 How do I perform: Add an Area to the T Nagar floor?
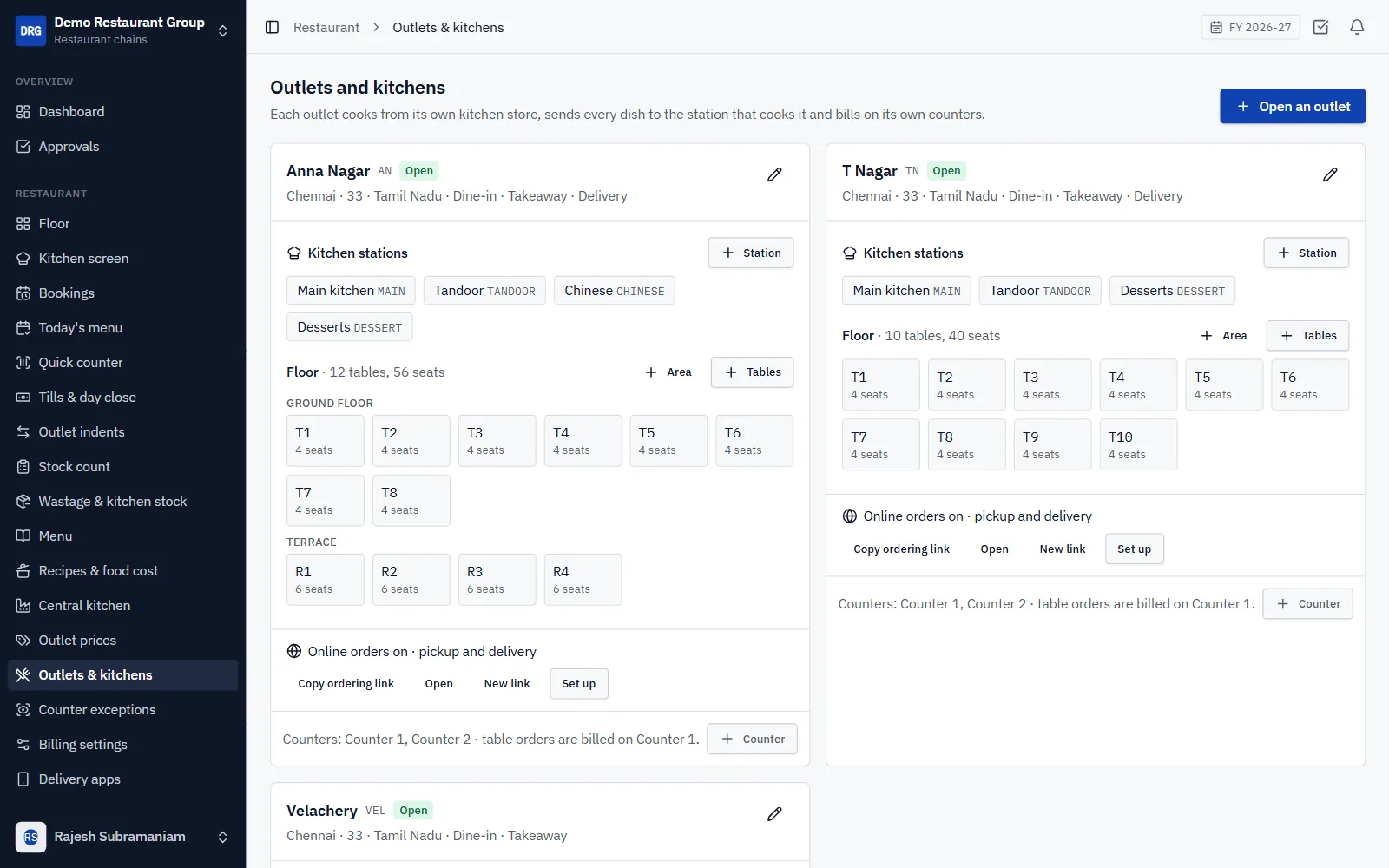(1223, 336)
